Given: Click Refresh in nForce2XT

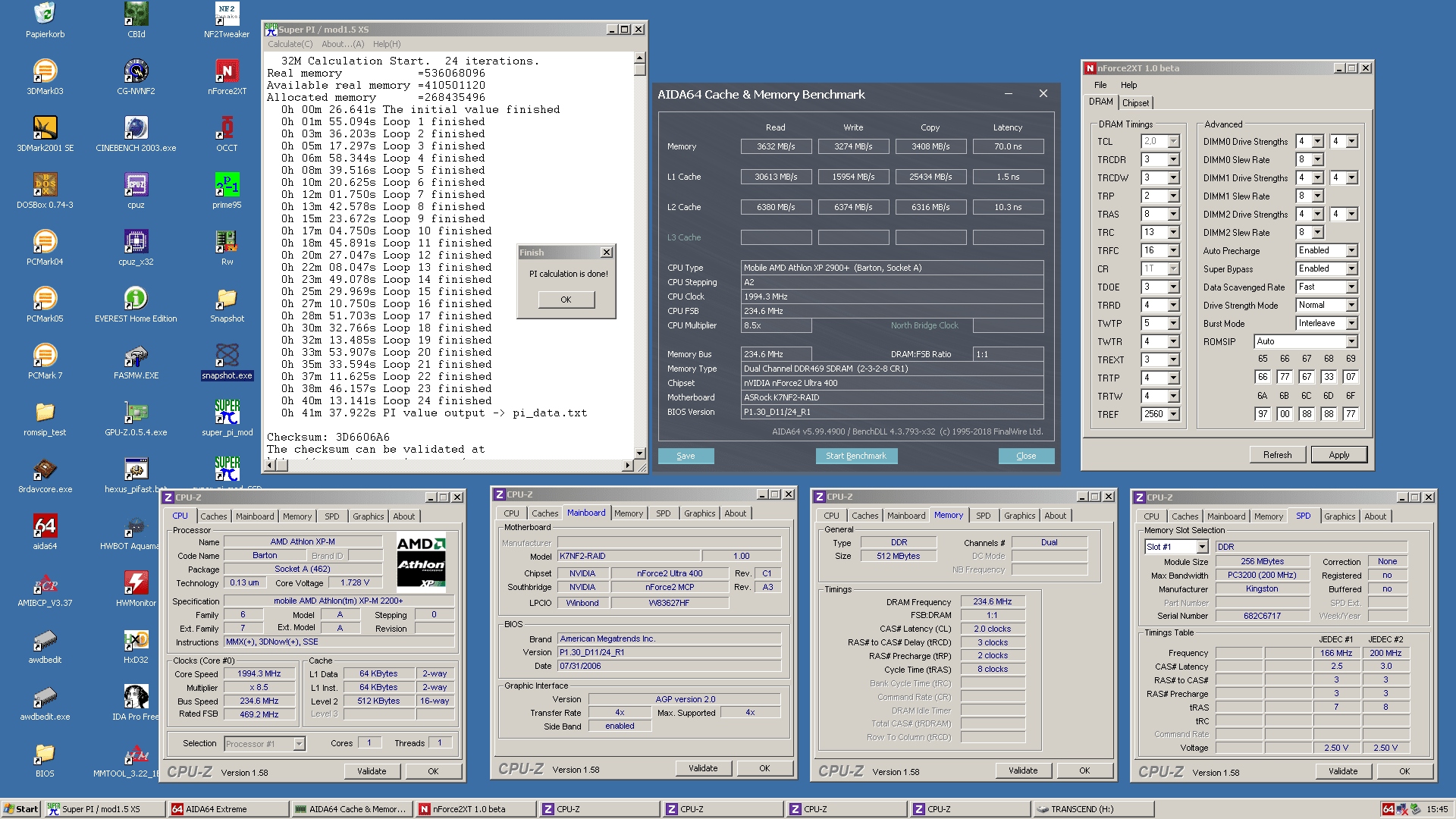Looking at the screenshot, I should coord(1277,455).
